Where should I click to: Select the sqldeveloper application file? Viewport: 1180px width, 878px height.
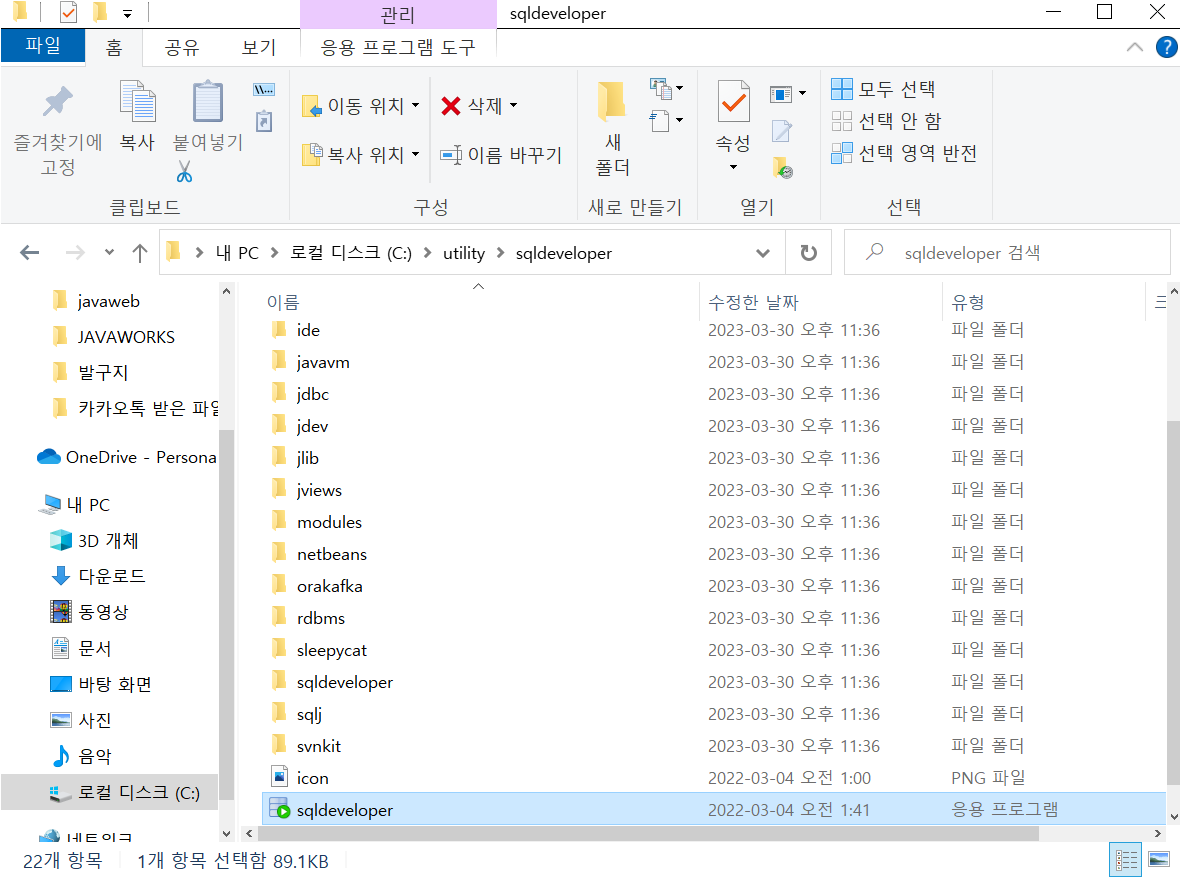[713, 810]
